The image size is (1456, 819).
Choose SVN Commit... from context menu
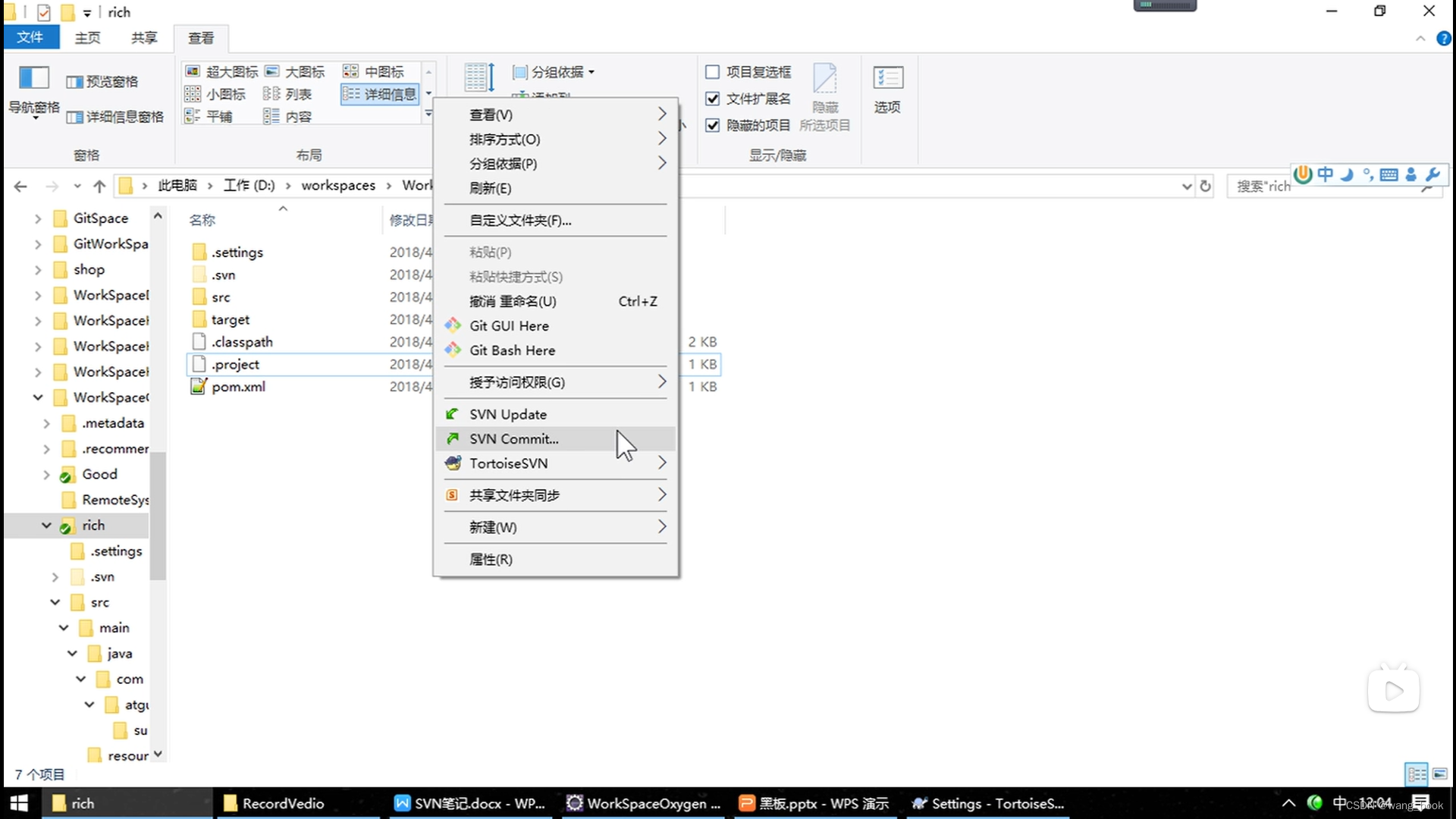click(x=556, y=439)
